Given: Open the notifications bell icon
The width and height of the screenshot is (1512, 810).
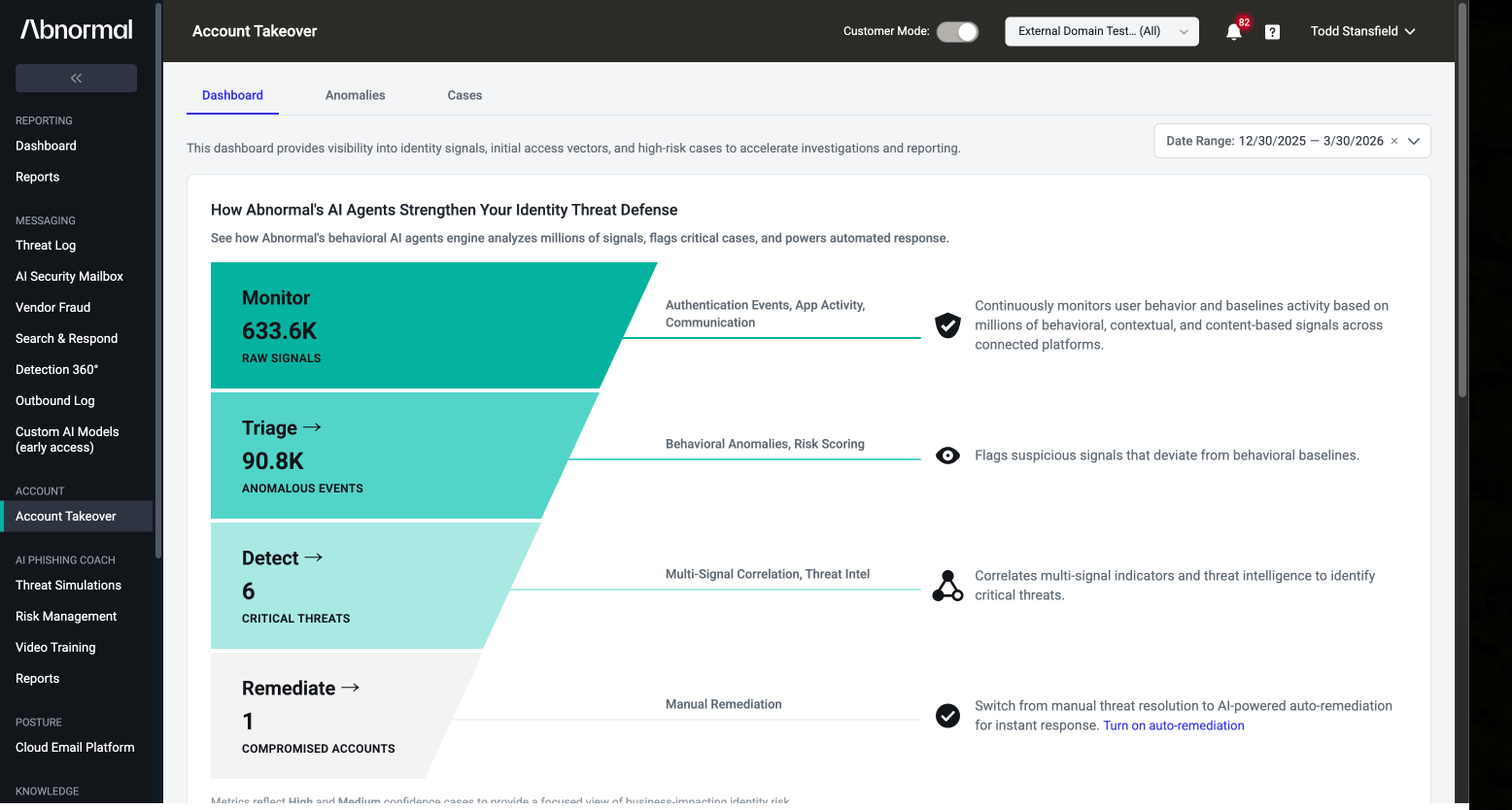Looking at the screenshot, I should coord(1234,32).
